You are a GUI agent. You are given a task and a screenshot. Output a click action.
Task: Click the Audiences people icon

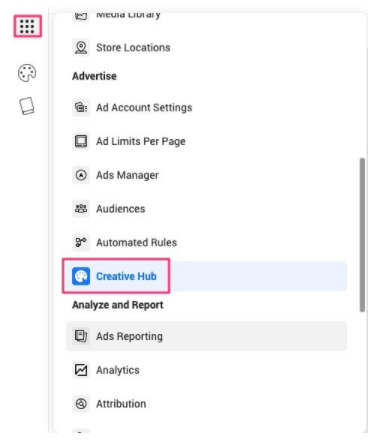point(81,209)
